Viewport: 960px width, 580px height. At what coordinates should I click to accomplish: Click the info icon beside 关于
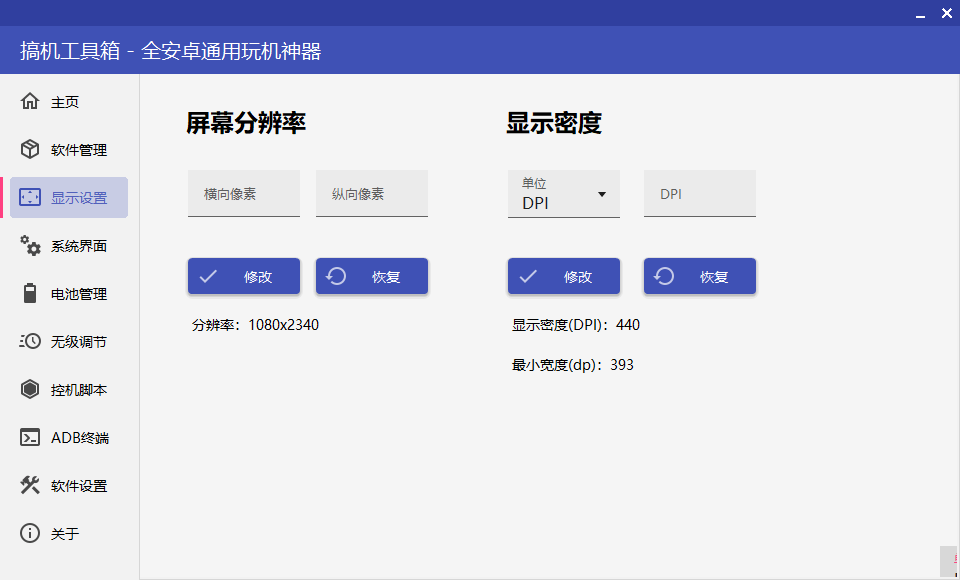pos(29,533)
